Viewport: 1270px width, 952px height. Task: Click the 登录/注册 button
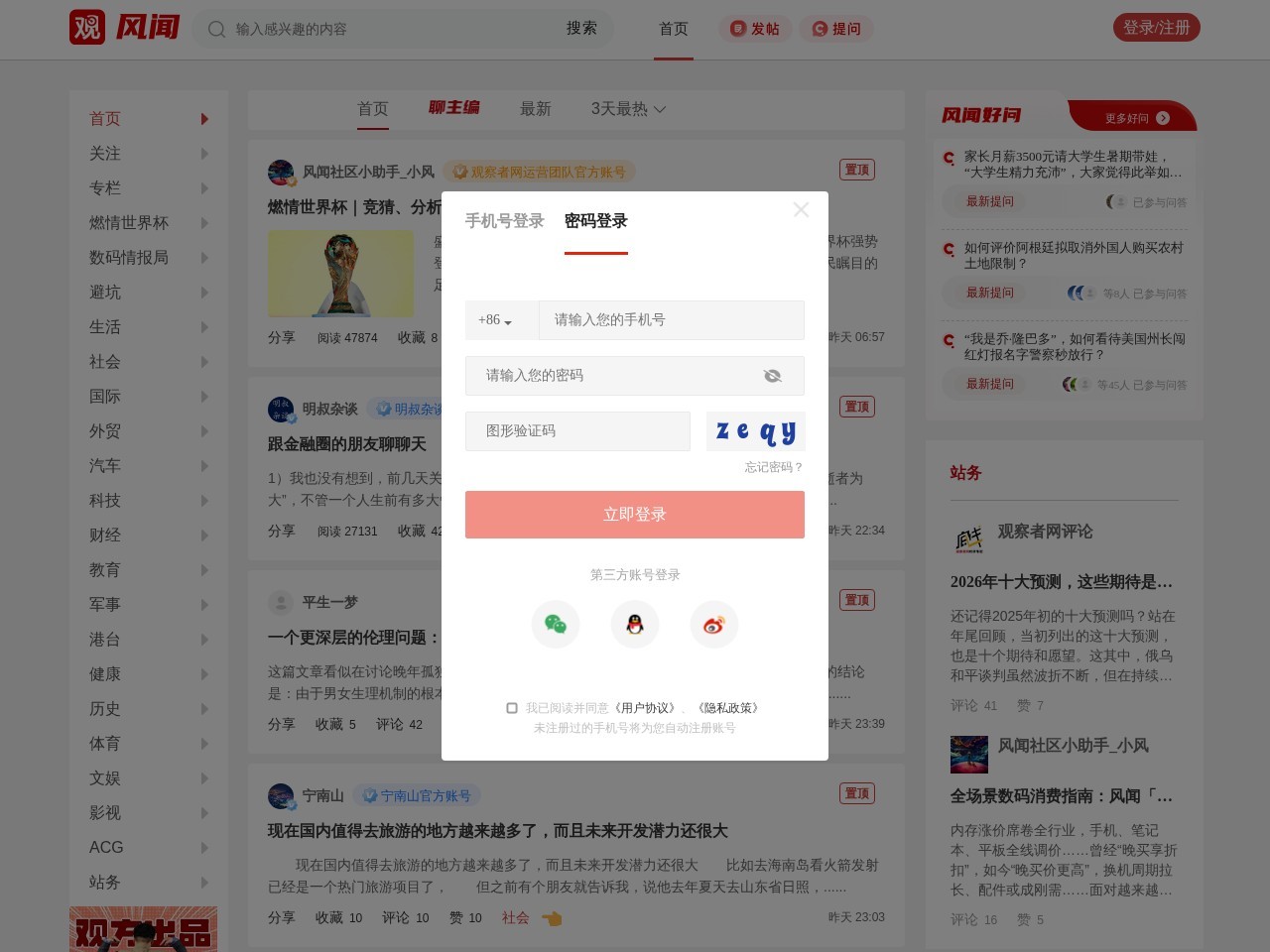click(x=1156, y=28)
